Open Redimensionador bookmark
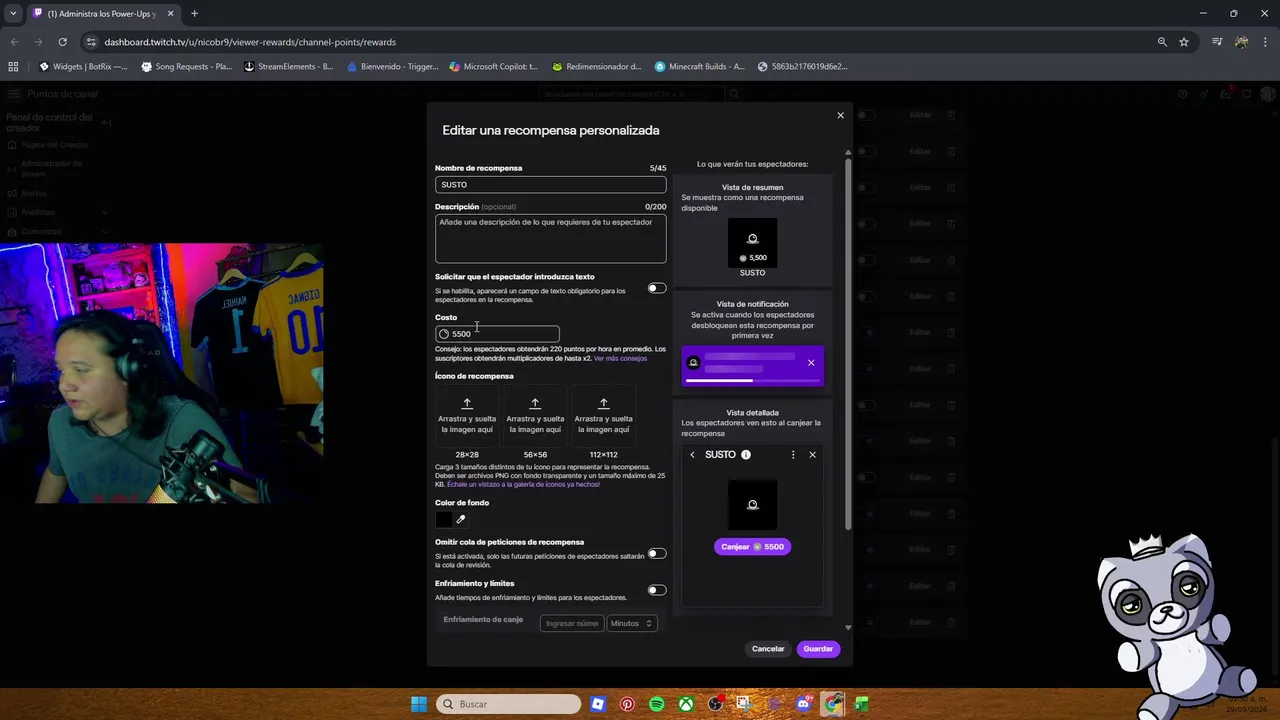Viewport: 1280px width, 720px height. point(597,67)
